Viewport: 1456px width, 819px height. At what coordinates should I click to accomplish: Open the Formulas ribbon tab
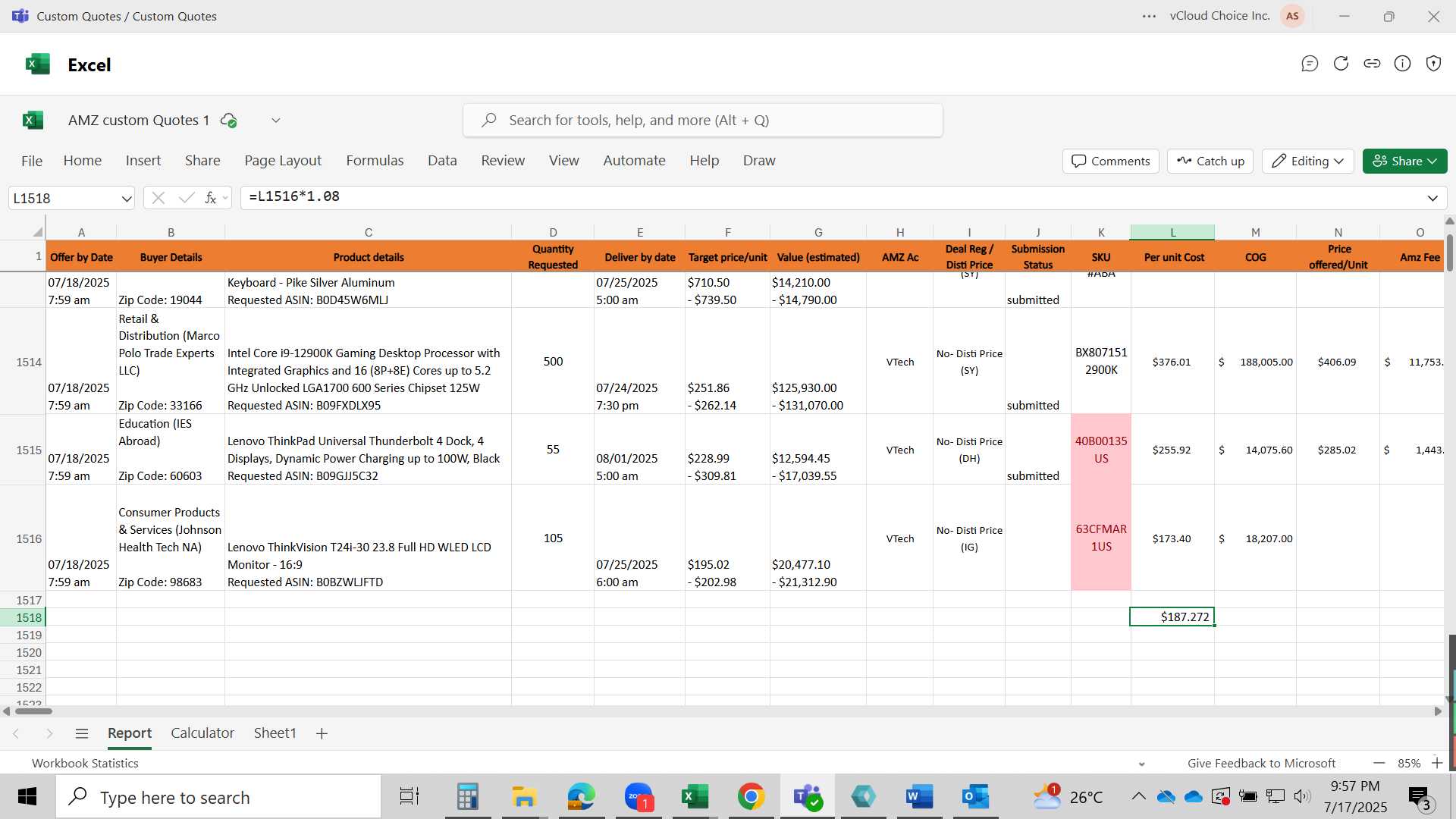pos(375,161)
